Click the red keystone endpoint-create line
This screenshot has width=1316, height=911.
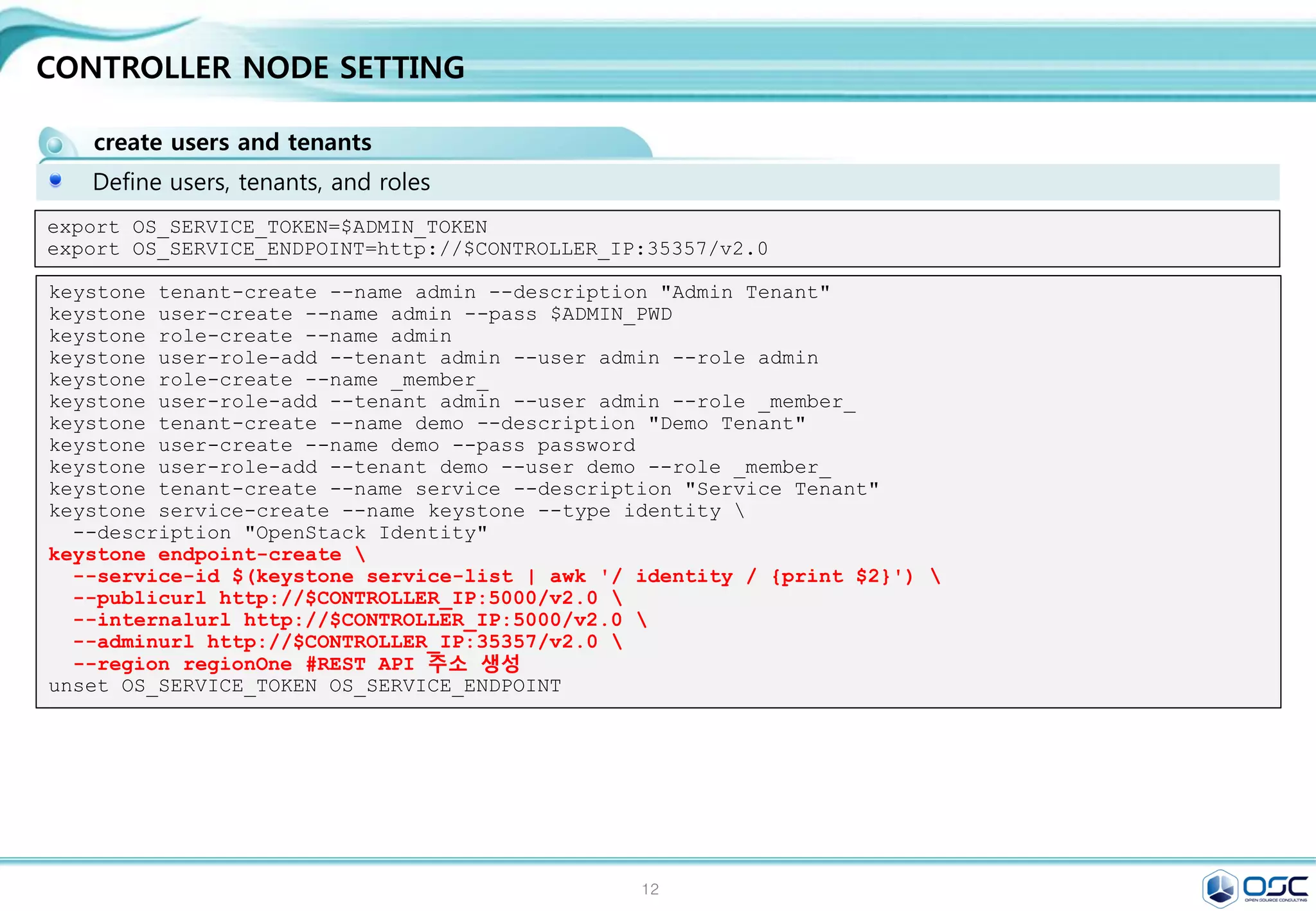(206, 555)
